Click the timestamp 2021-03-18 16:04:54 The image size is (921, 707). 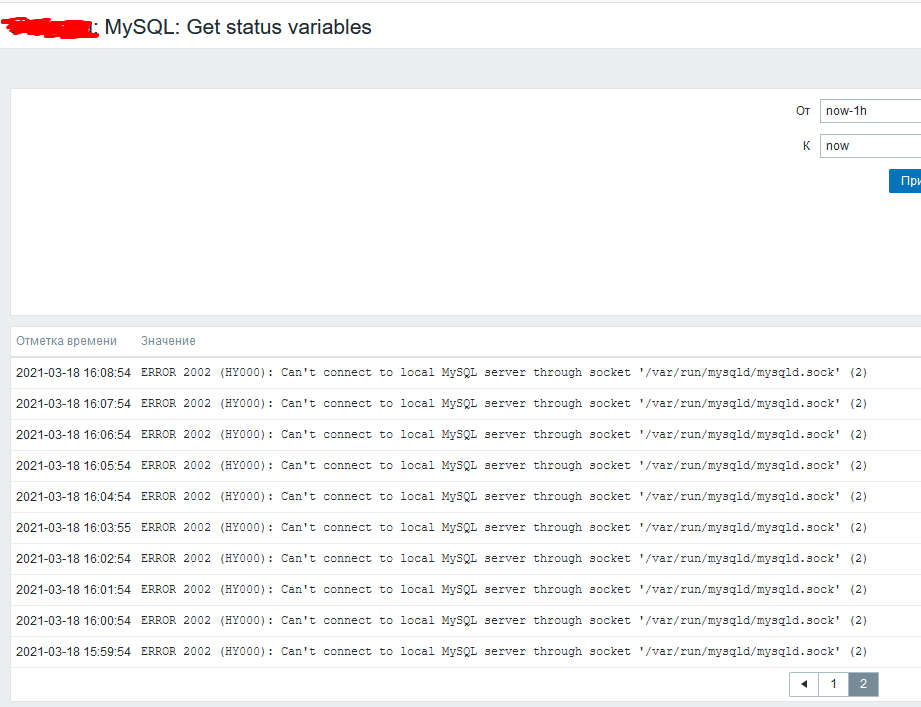coord(73,497)
